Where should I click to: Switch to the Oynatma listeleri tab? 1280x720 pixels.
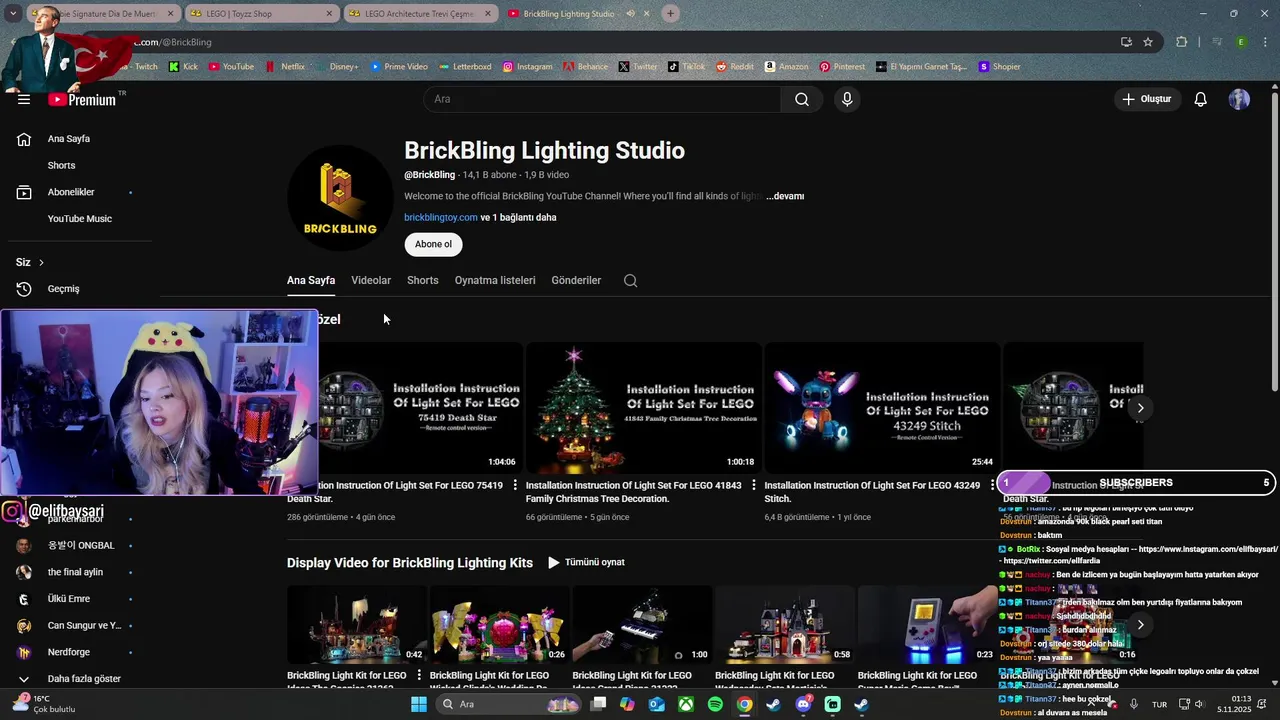coord(495,280)
